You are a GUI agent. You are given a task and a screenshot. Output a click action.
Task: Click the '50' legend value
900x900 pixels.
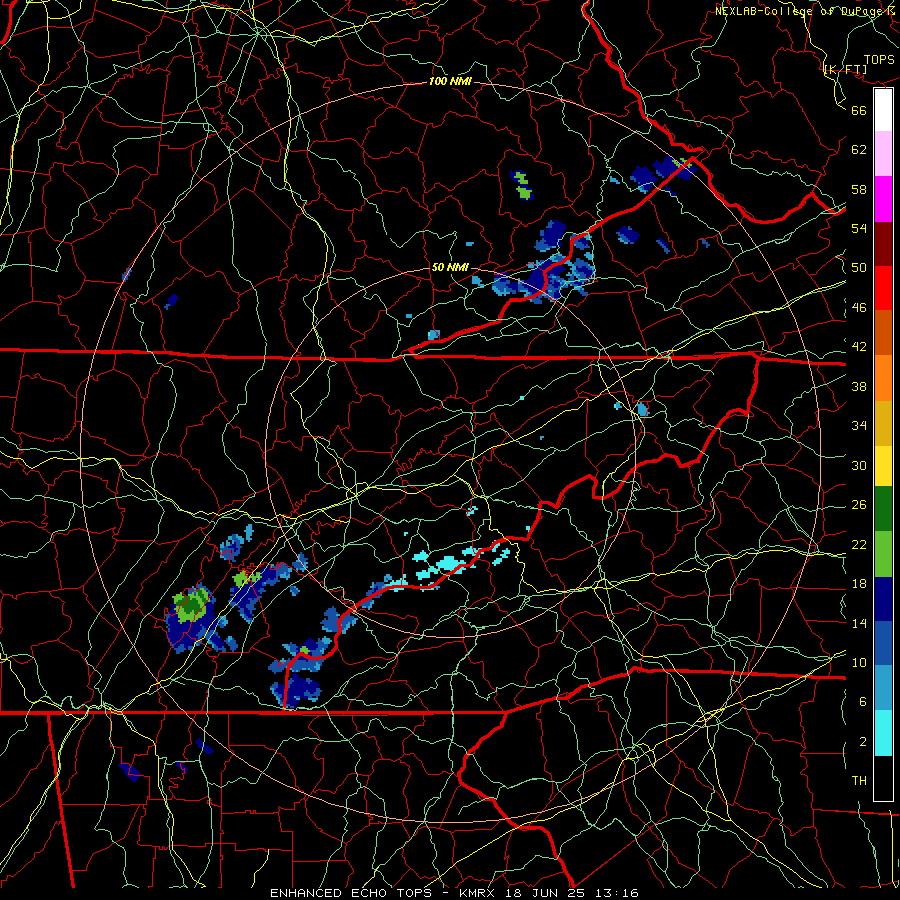pyautogui.click(x=859, y=267)
